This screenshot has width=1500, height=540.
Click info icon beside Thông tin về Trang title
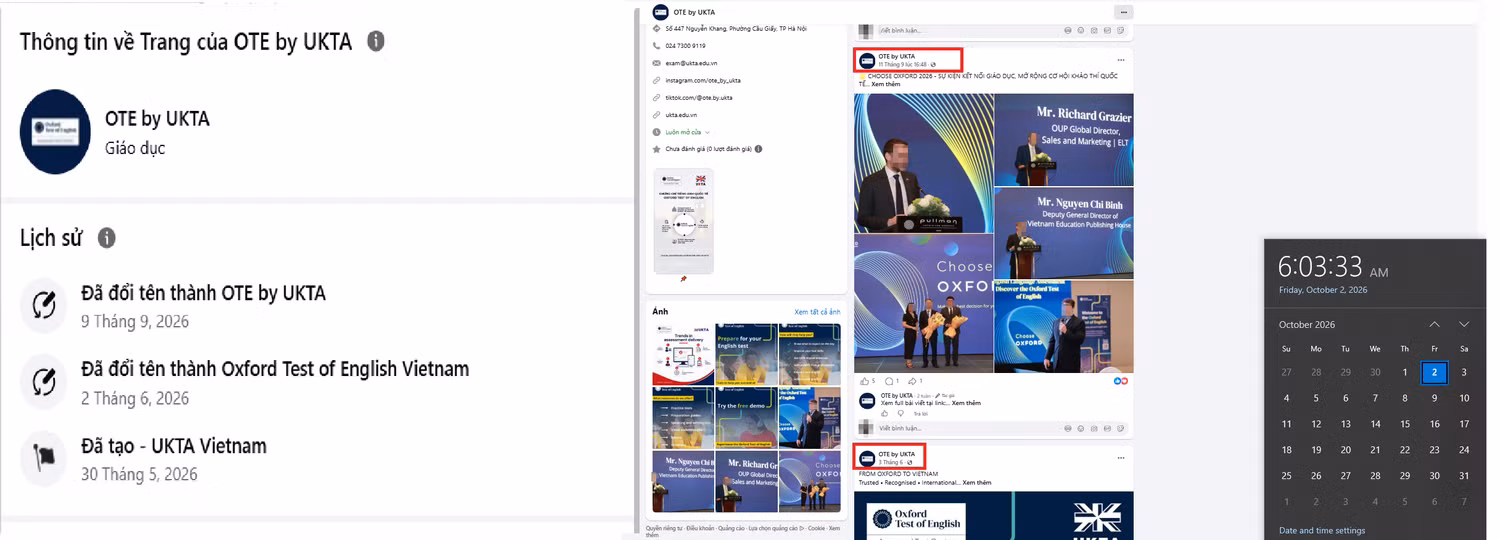(x=375, y=41)
